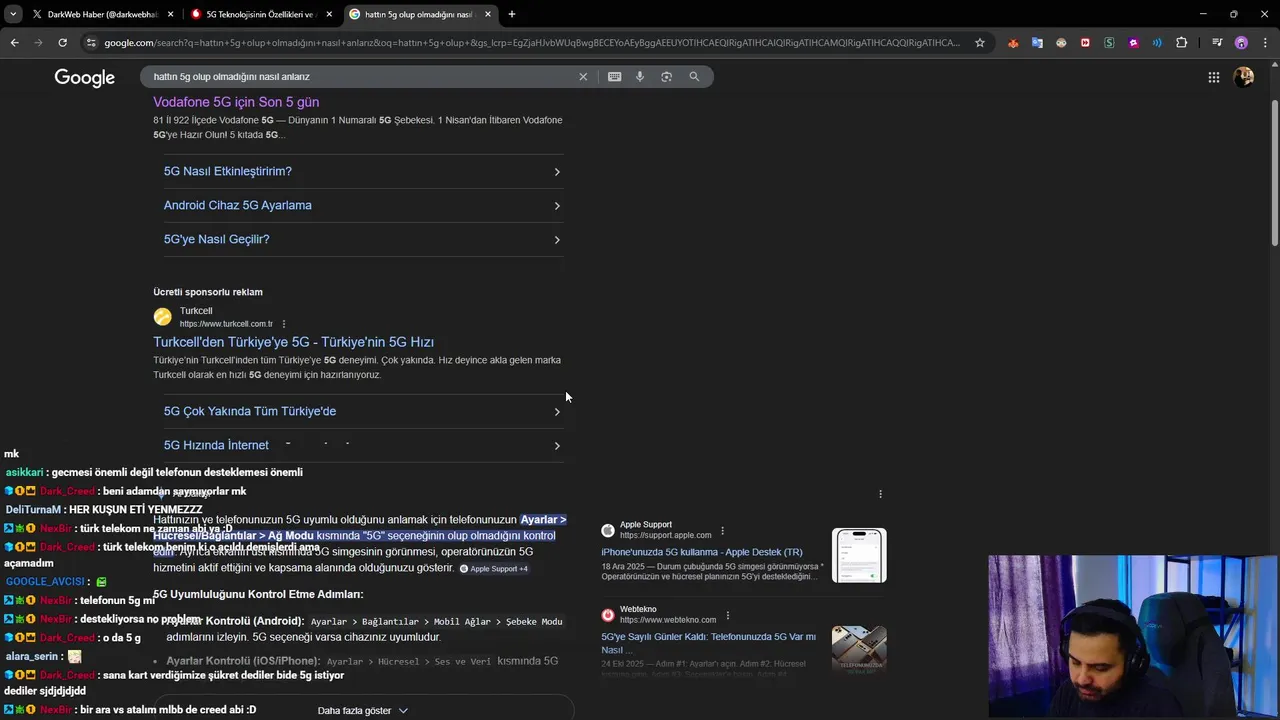Expand 5G Çok Yakında Tüm Türkiye'de sitelink
Image resolution: width=1280 pixels, height=720 pixels.
click(x=362, y=411)
